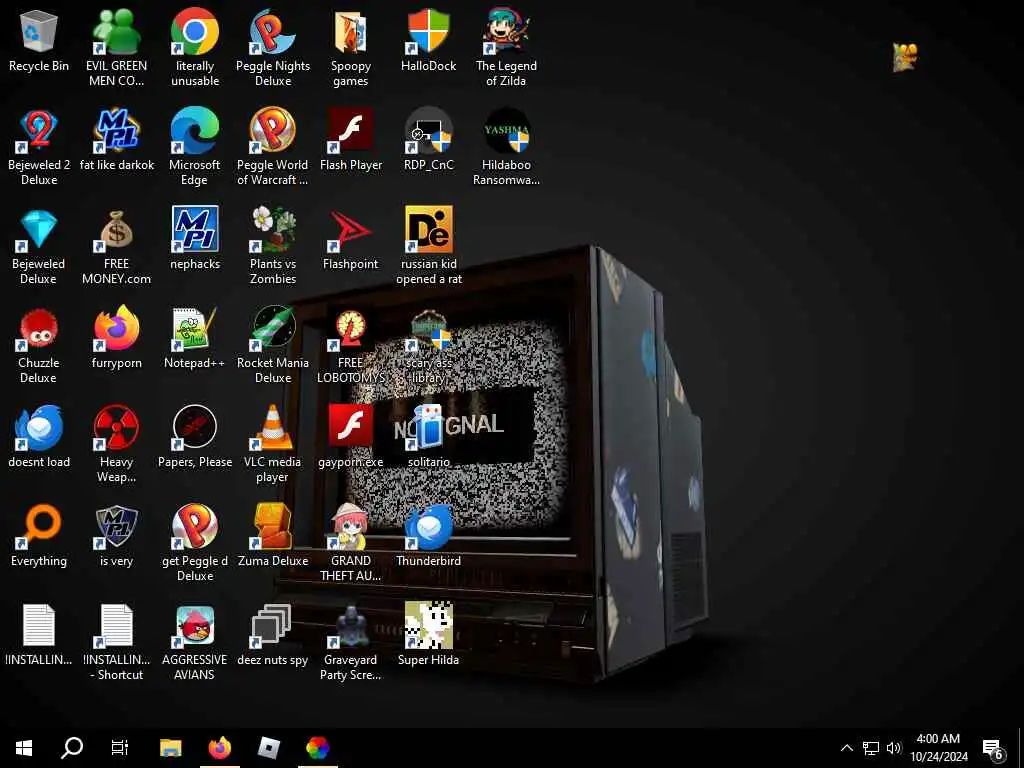Viewport: 1024px width, 768px height.
Task: Launch File Explorer from the taskbar
Action: (170, 747)
